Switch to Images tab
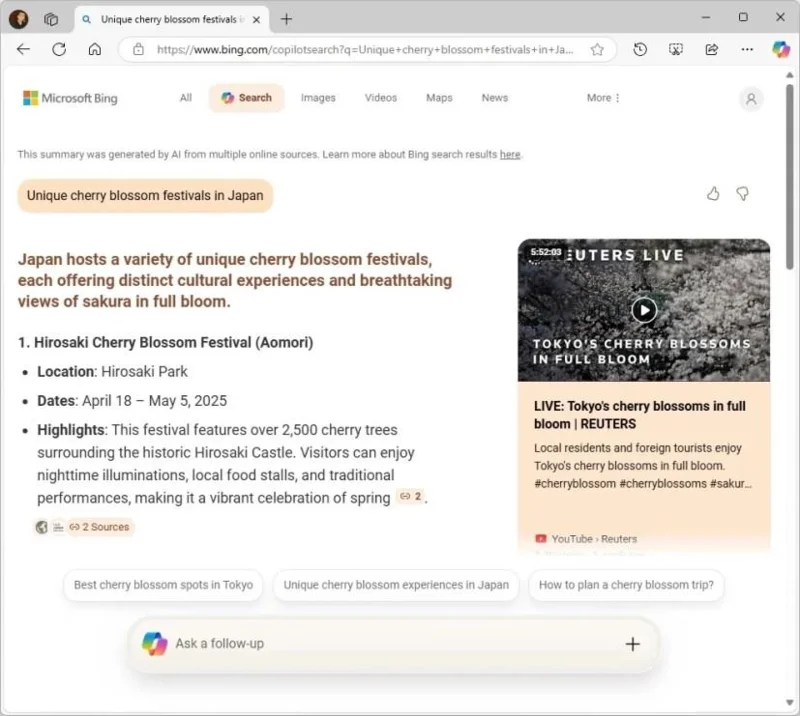This screenshot has height=716, width=800. point(318,97)
